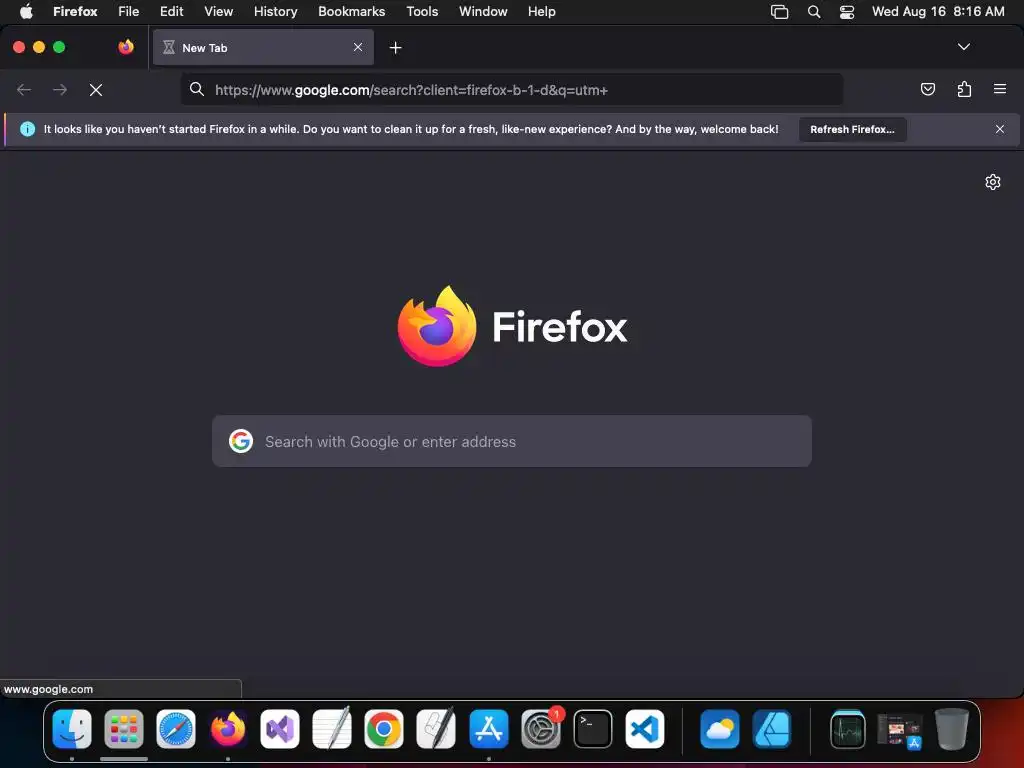Viewport: 1024px width, 768px height.
Task: Open the Trash from the Dock
Action: coord(952,729)
